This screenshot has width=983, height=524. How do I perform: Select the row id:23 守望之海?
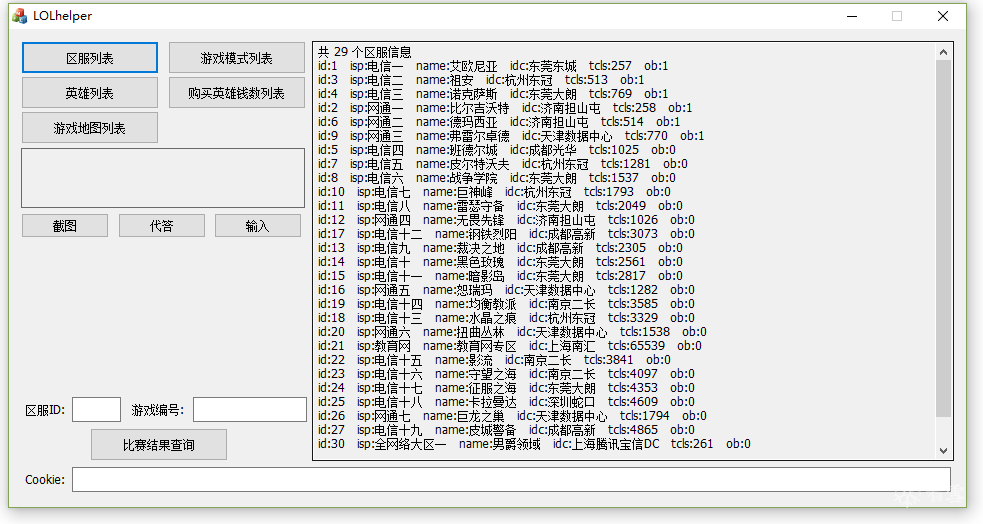click(x=506, y=374)
